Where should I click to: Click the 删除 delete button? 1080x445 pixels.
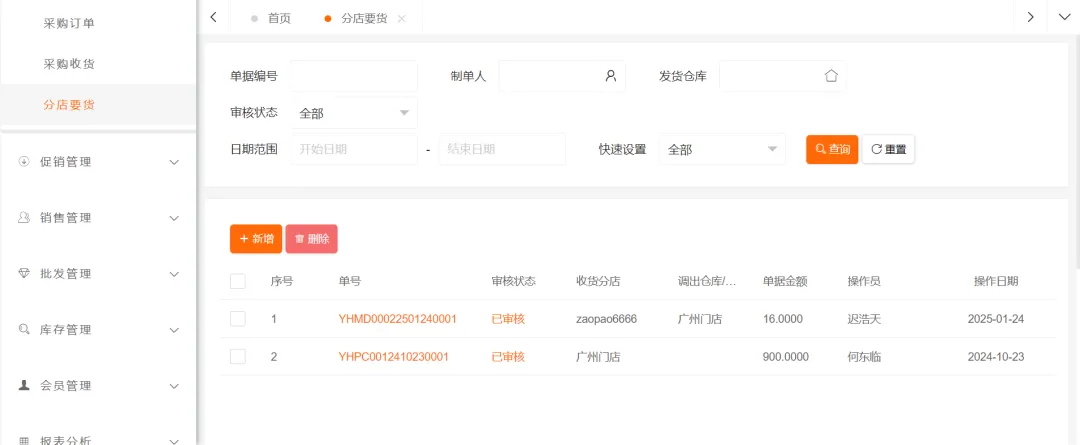tap(311, 238)
